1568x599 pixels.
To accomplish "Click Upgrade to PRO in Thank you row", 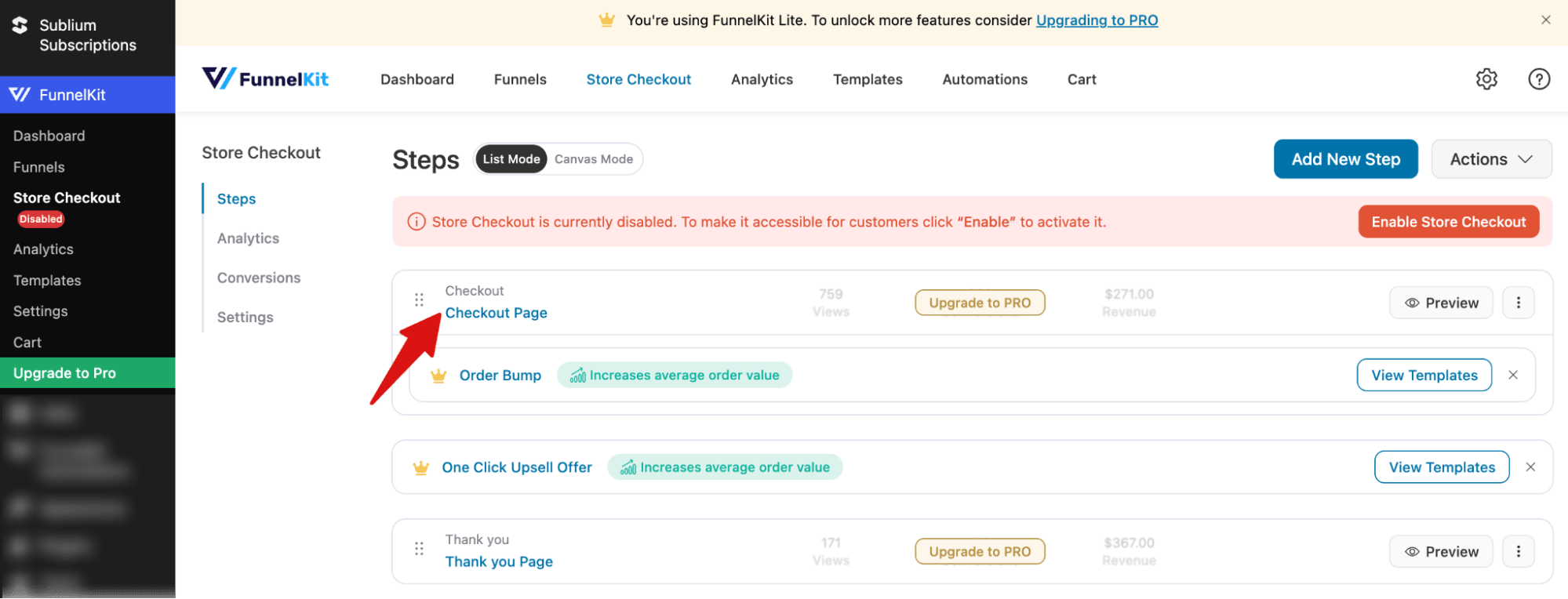I will pyautogui.click(x=980, y=551).
